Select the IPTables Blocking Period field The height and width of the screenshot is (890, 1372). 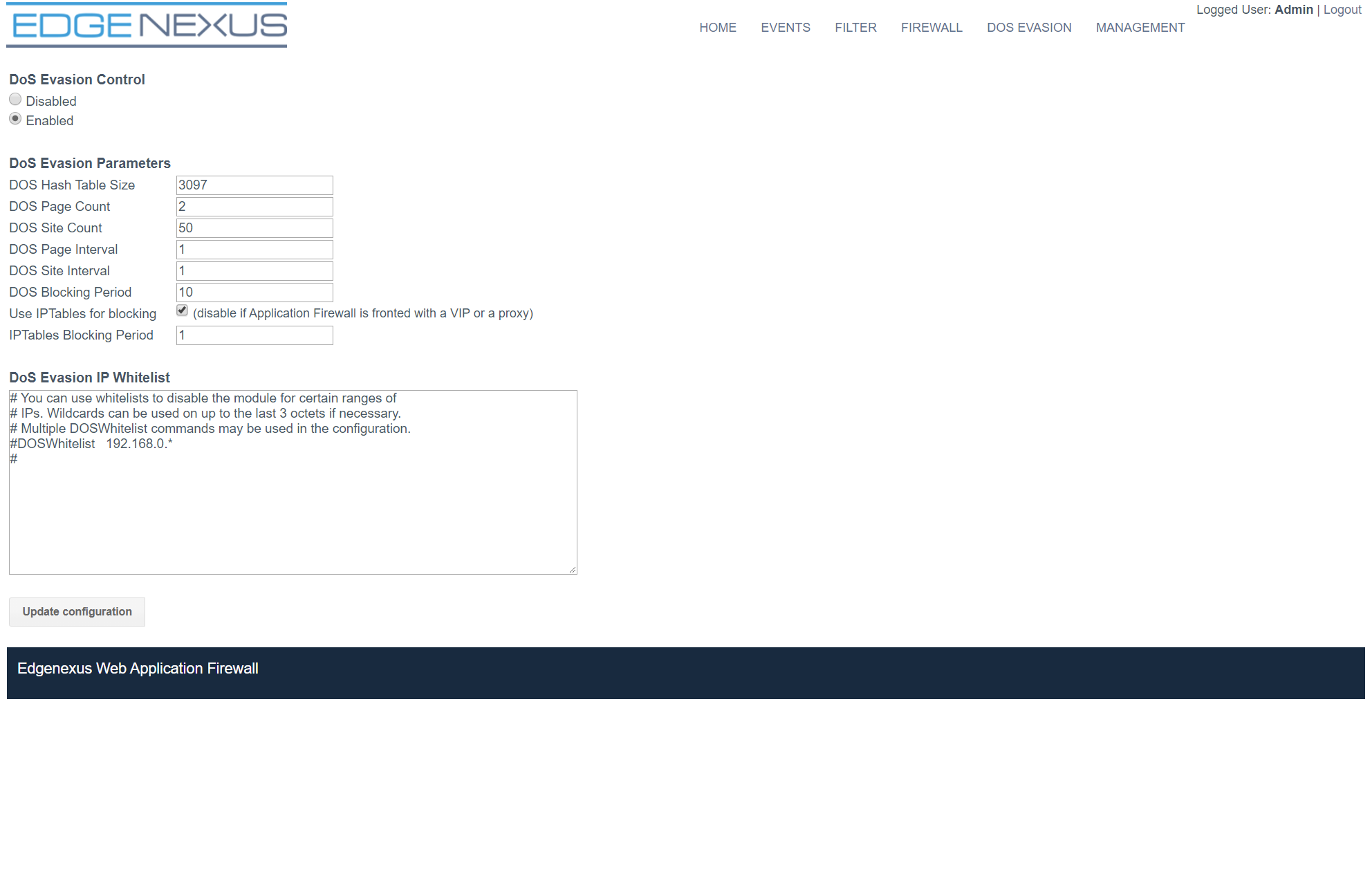coord(253,335)
